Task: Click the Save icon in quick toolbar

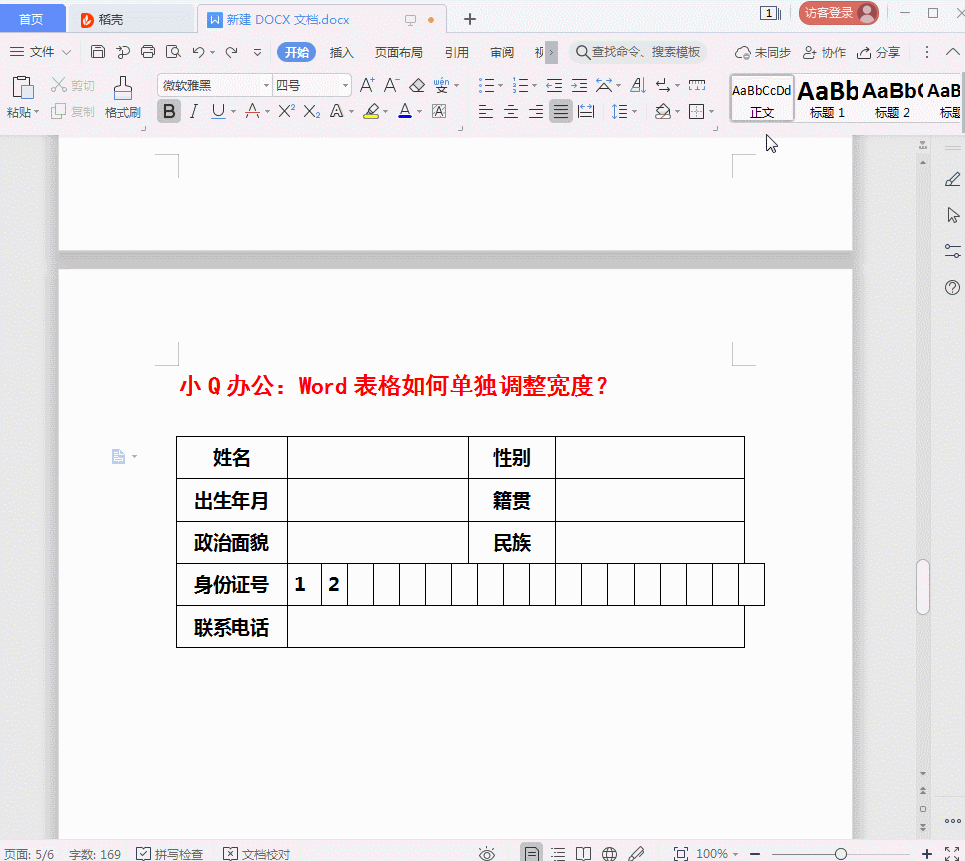Action: (98, 52)
